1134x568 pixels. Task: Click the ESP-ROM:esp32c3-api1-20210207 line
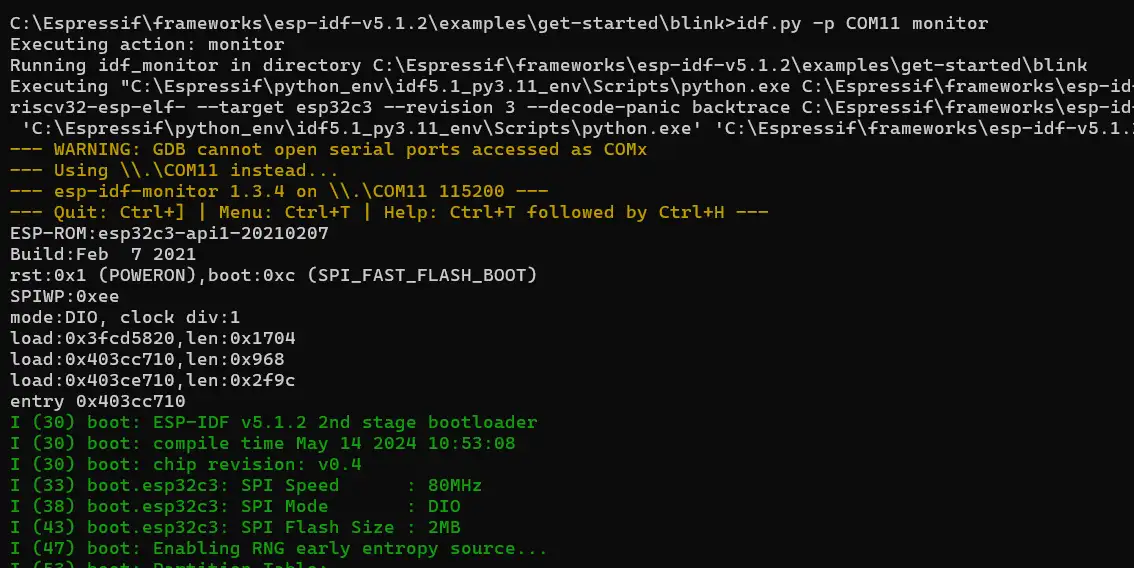point(168,233)
